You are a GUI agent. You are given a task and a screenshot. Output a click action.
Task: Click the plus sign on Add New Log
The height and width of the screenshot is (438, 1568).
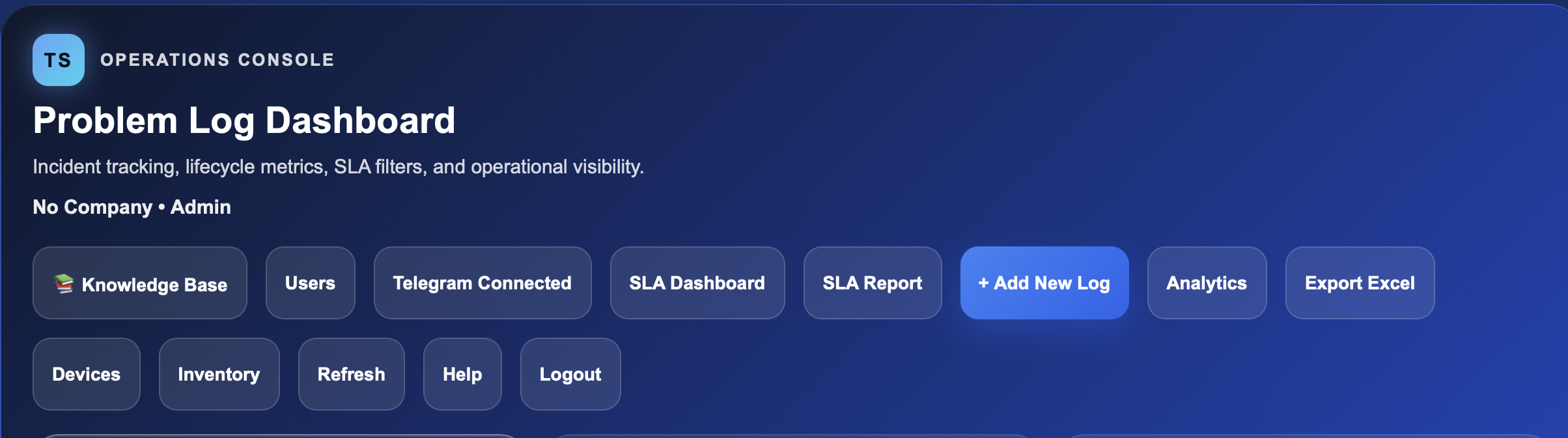tap(984, 283)
